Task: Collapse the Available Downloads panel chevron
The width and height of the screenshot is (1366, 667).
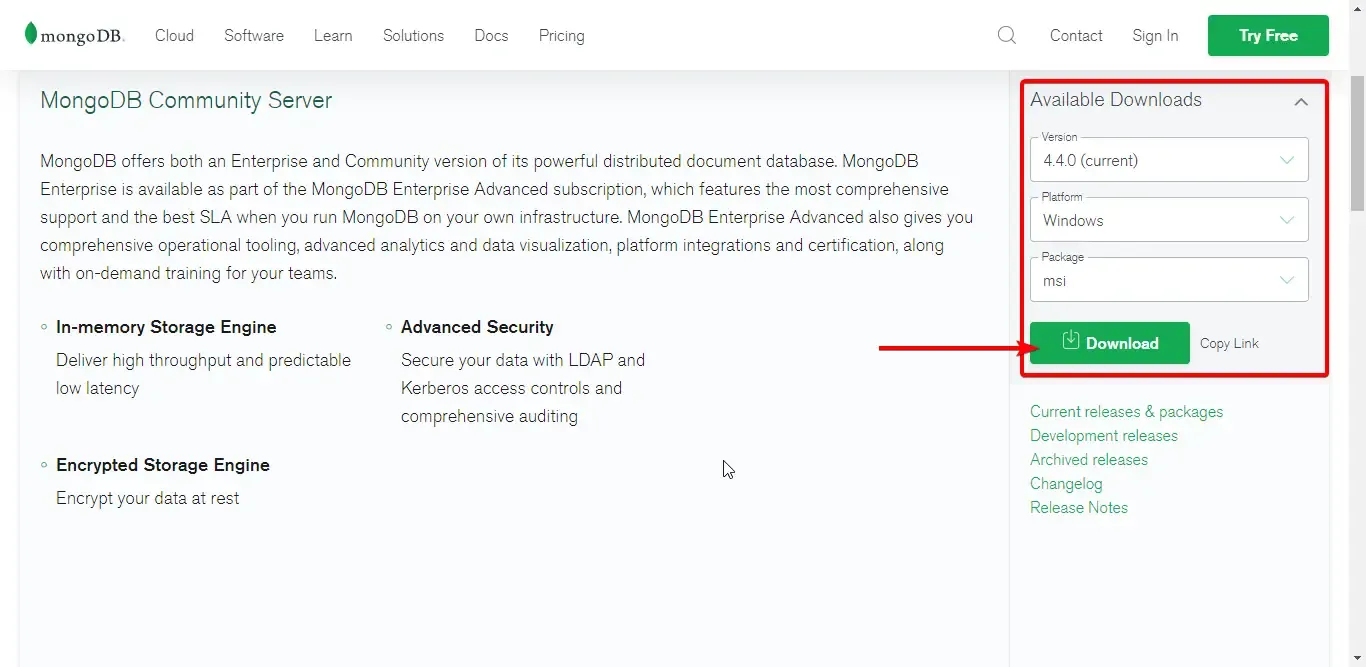Action: point(1301,102)
